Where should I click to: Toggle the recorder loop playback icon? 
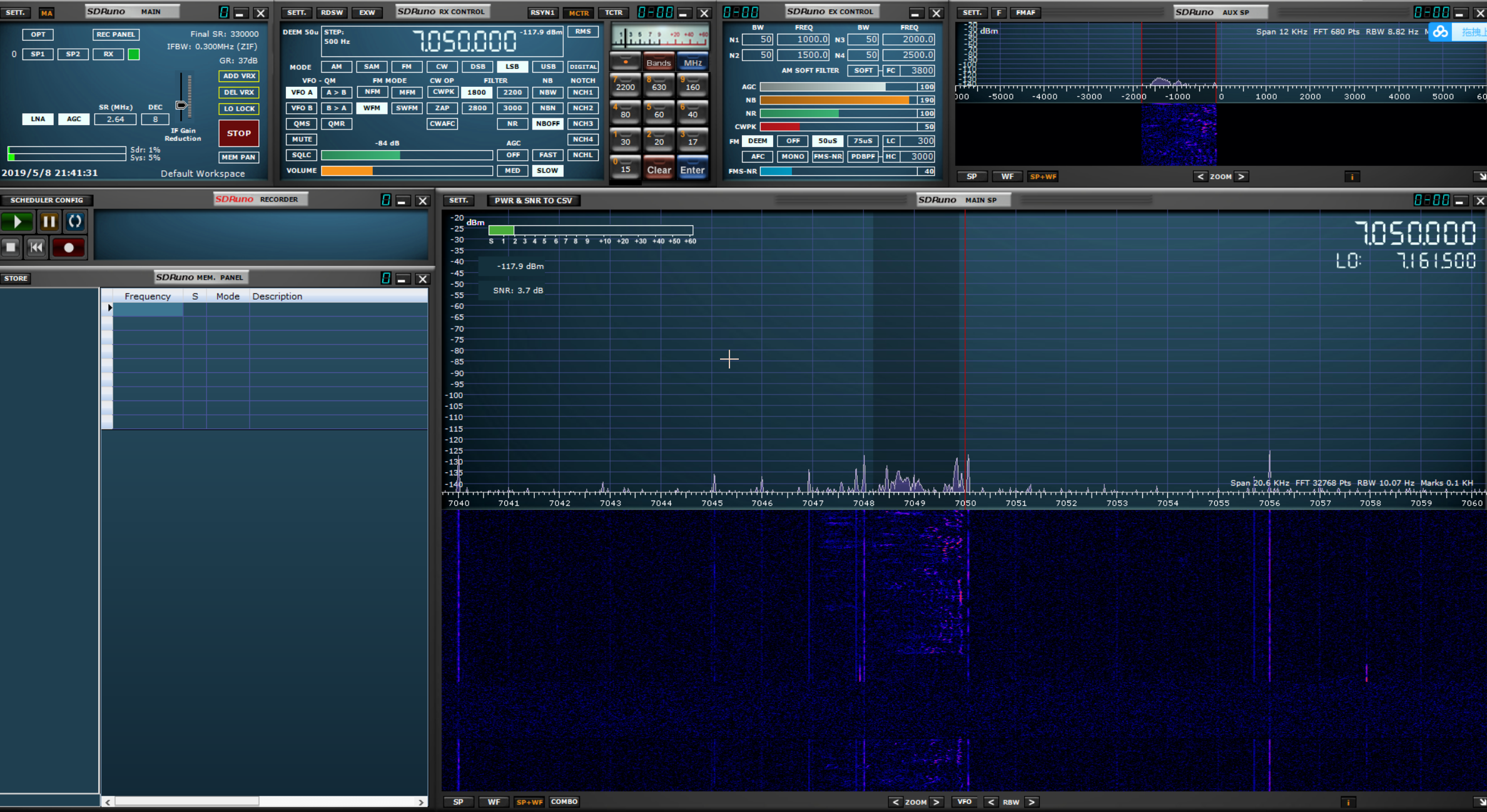[74, 221]
